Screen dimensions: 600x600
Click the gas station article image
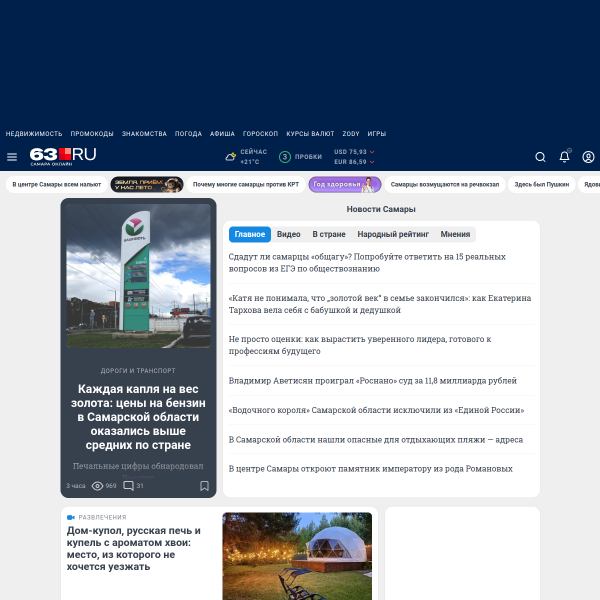point(139,276)
